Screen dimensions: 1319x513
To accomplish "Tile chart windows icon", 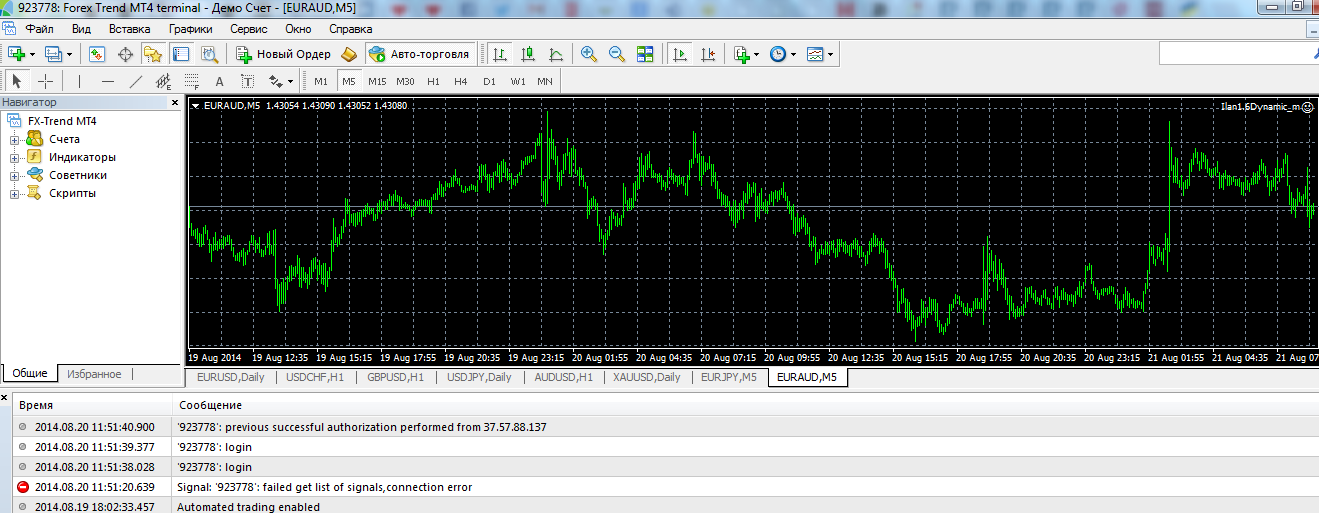I will [645, 54].
